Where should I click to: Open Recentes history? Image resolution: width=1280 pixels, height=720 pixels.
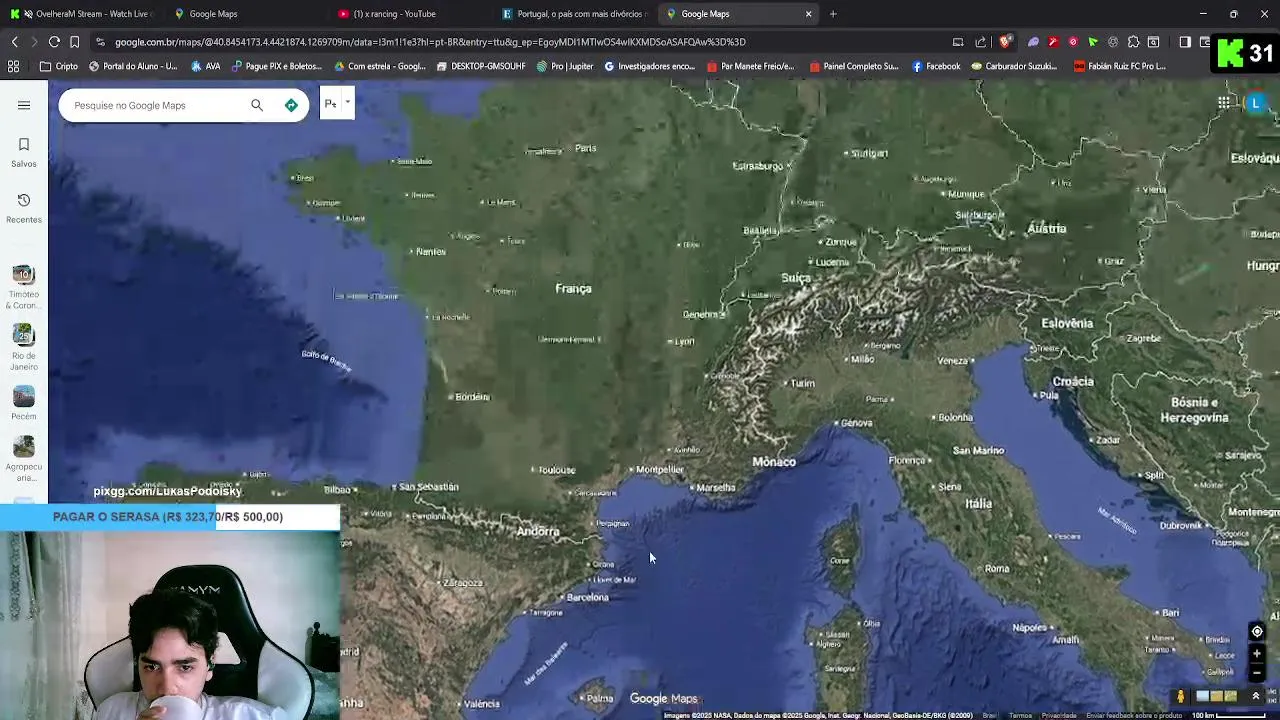click(24, 208)
